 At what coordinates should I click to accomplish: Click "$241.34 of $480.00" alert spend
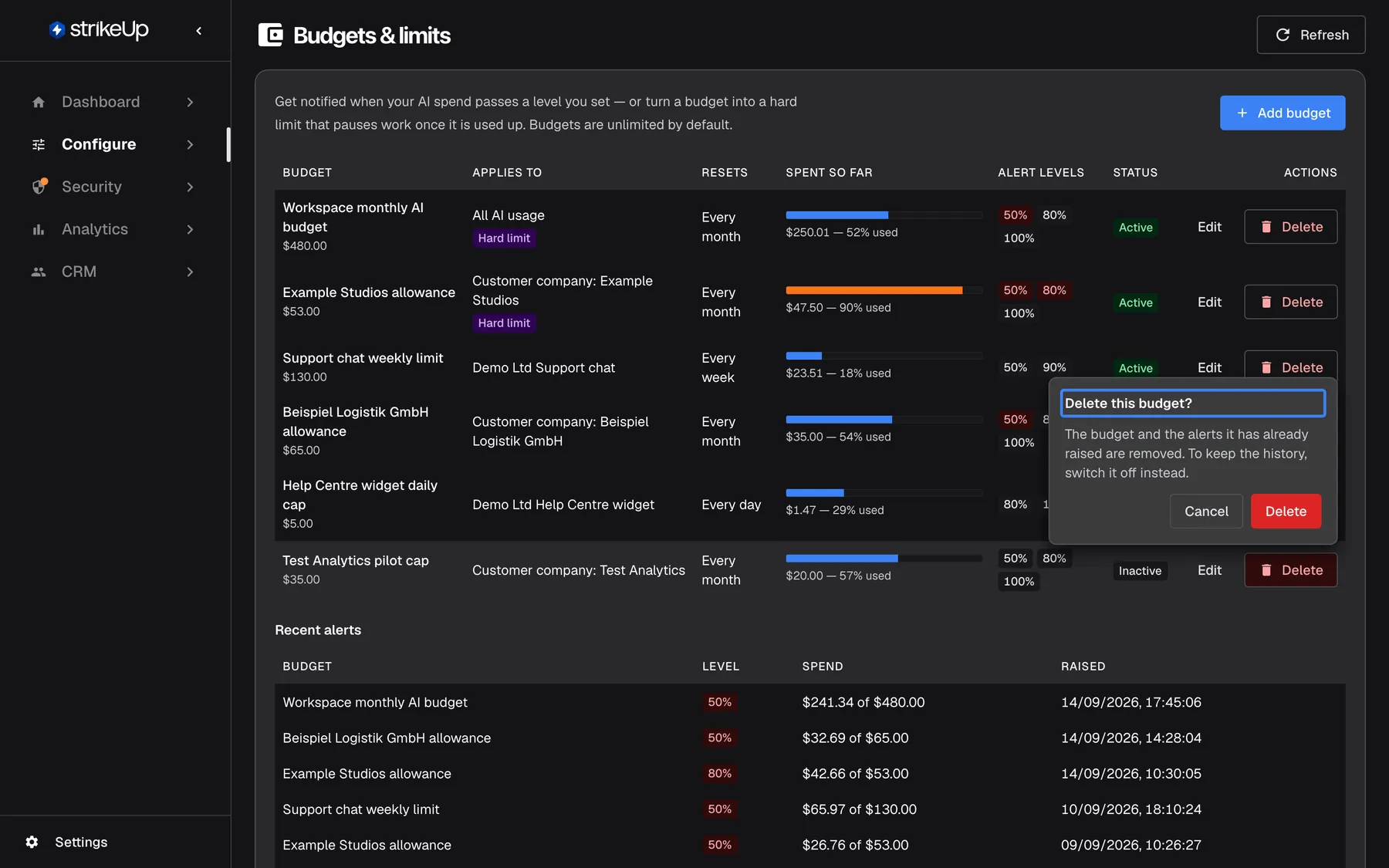click(863, 702)
